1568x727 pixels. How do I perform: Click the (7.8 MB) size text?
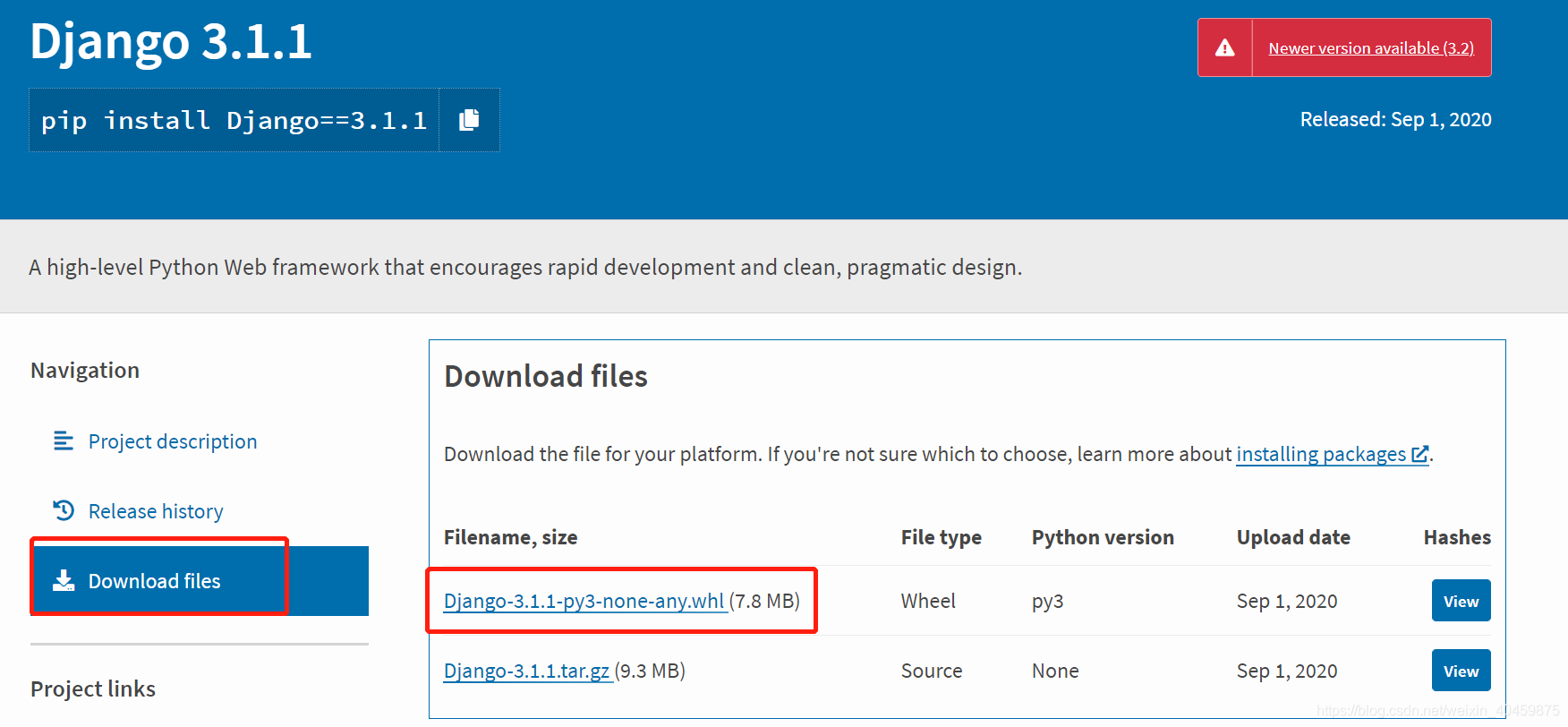(x=764, y=601)
